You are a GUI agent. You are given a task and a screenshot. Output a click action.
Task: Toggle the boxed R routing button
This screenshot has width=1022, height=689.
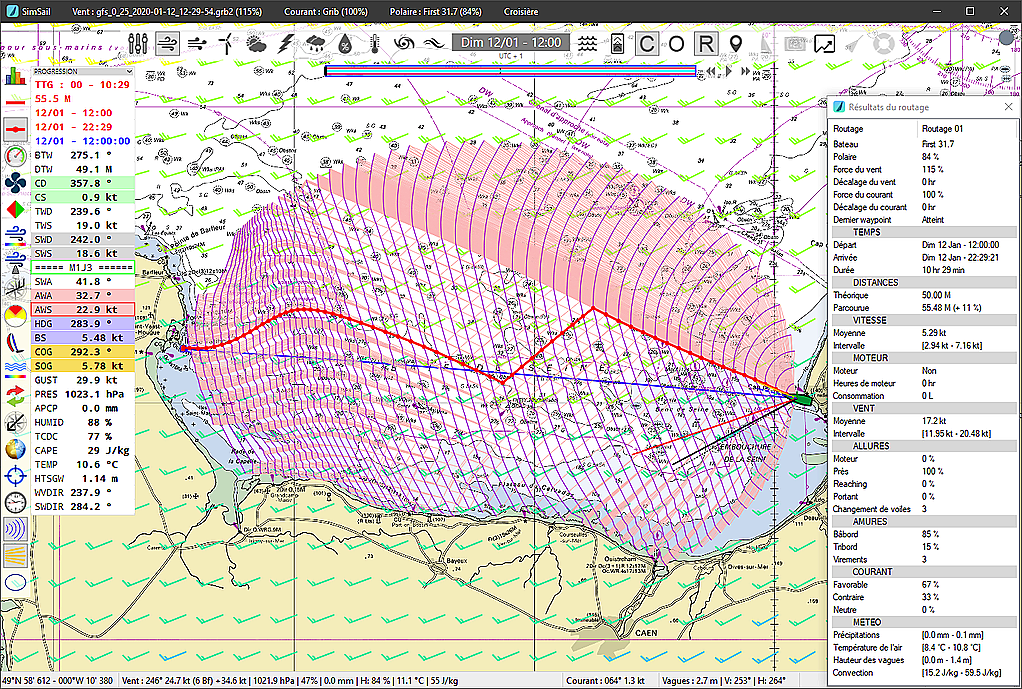(706, 44)
